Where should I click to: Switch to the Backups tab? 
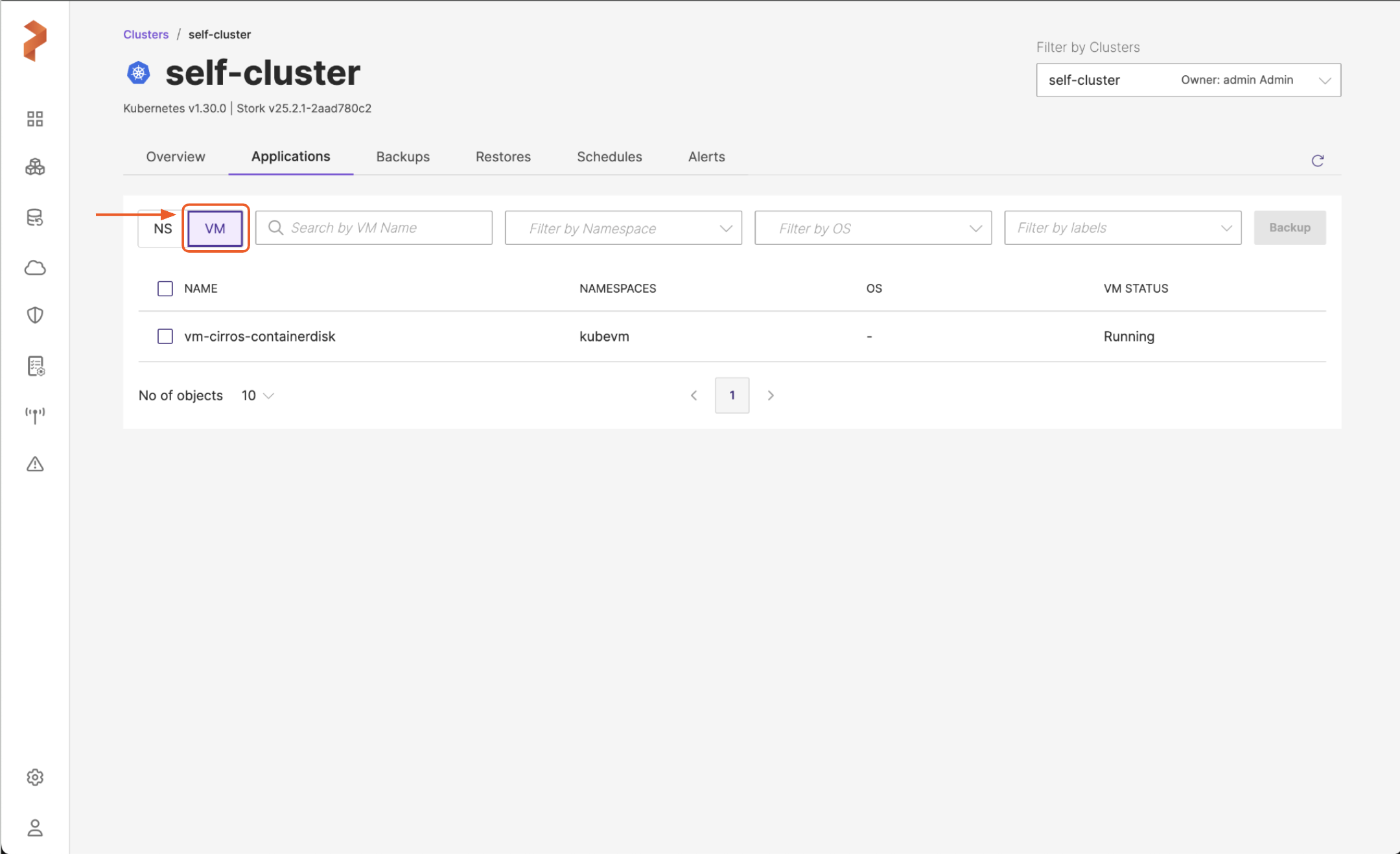pos(402,157)
